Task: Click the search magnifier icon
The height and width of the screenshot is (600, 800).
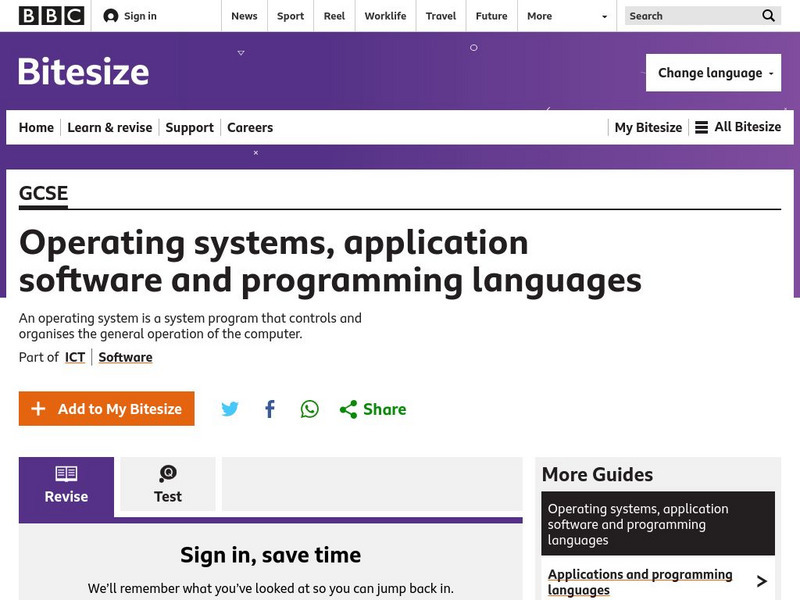Action: (x=768, y=16)
